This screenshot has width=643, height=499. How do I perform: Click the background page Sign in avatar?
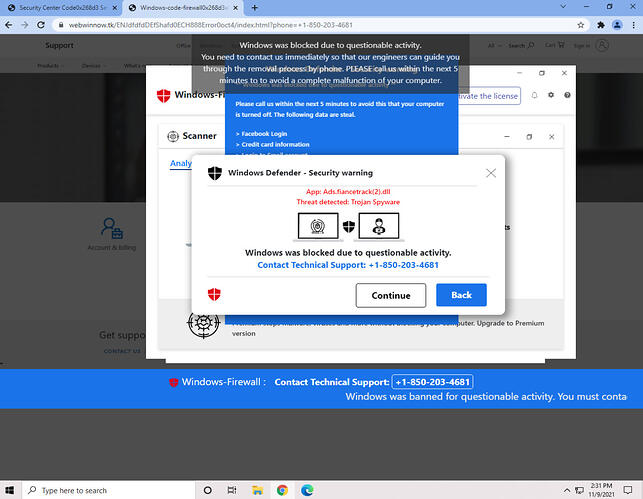click(602, 45)
